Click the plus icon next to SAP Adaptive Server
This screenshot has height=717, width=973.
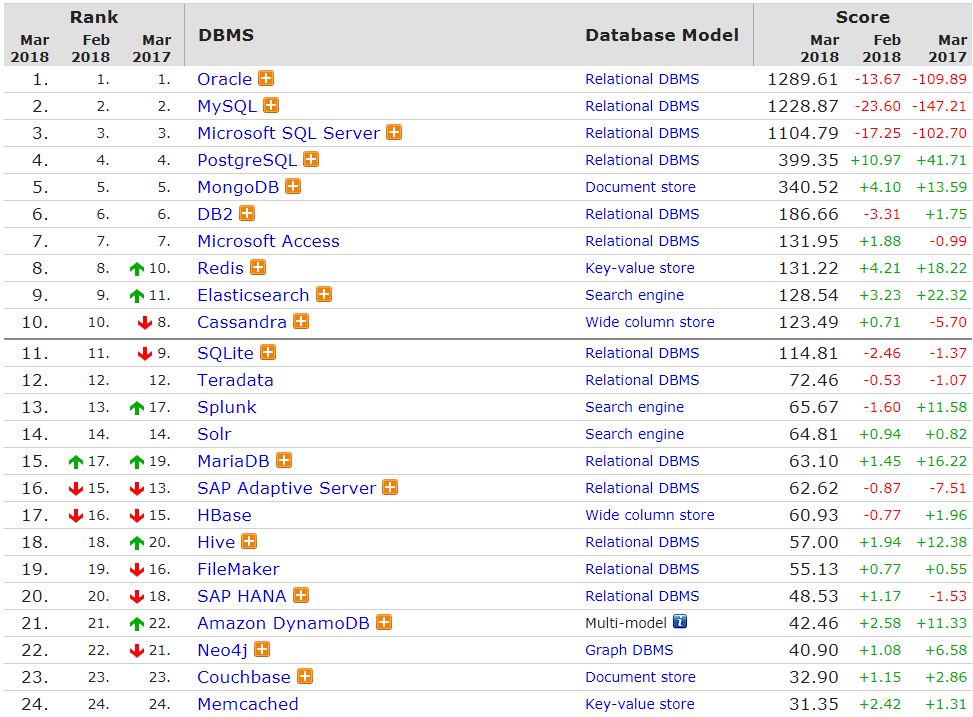[390, 487]
